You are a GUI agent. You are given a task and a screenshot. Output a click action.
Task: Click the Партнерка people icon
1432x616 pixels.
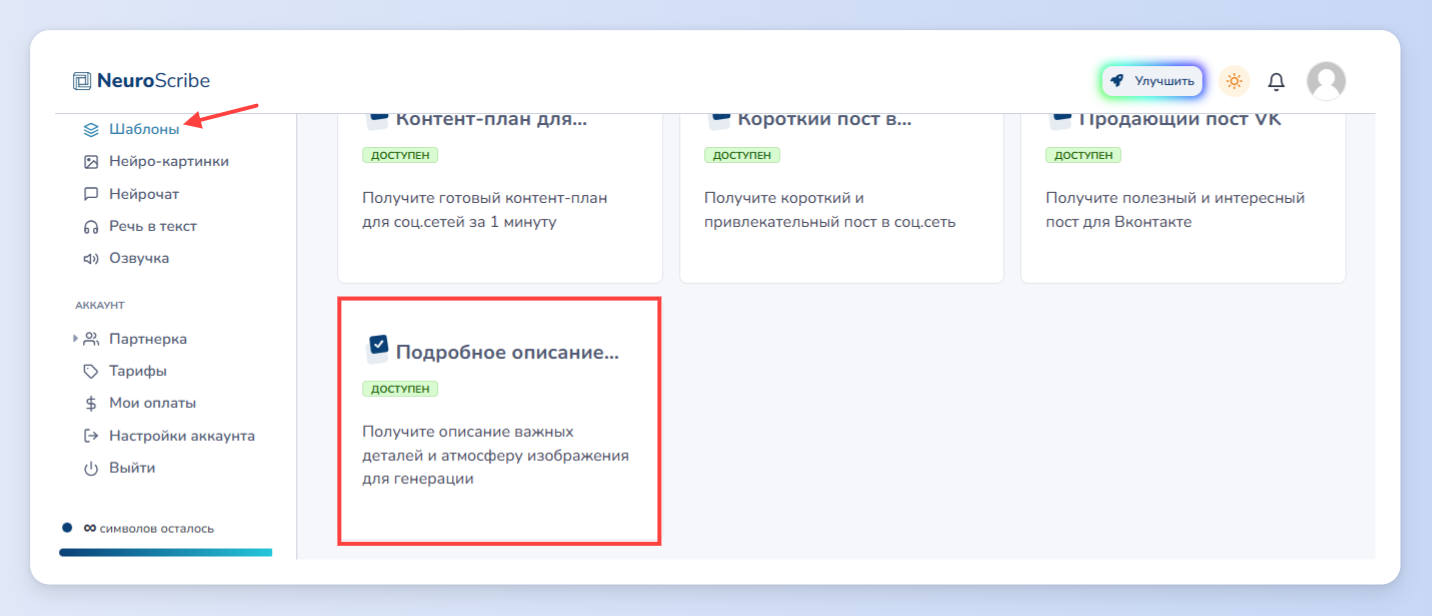(91, 339)
